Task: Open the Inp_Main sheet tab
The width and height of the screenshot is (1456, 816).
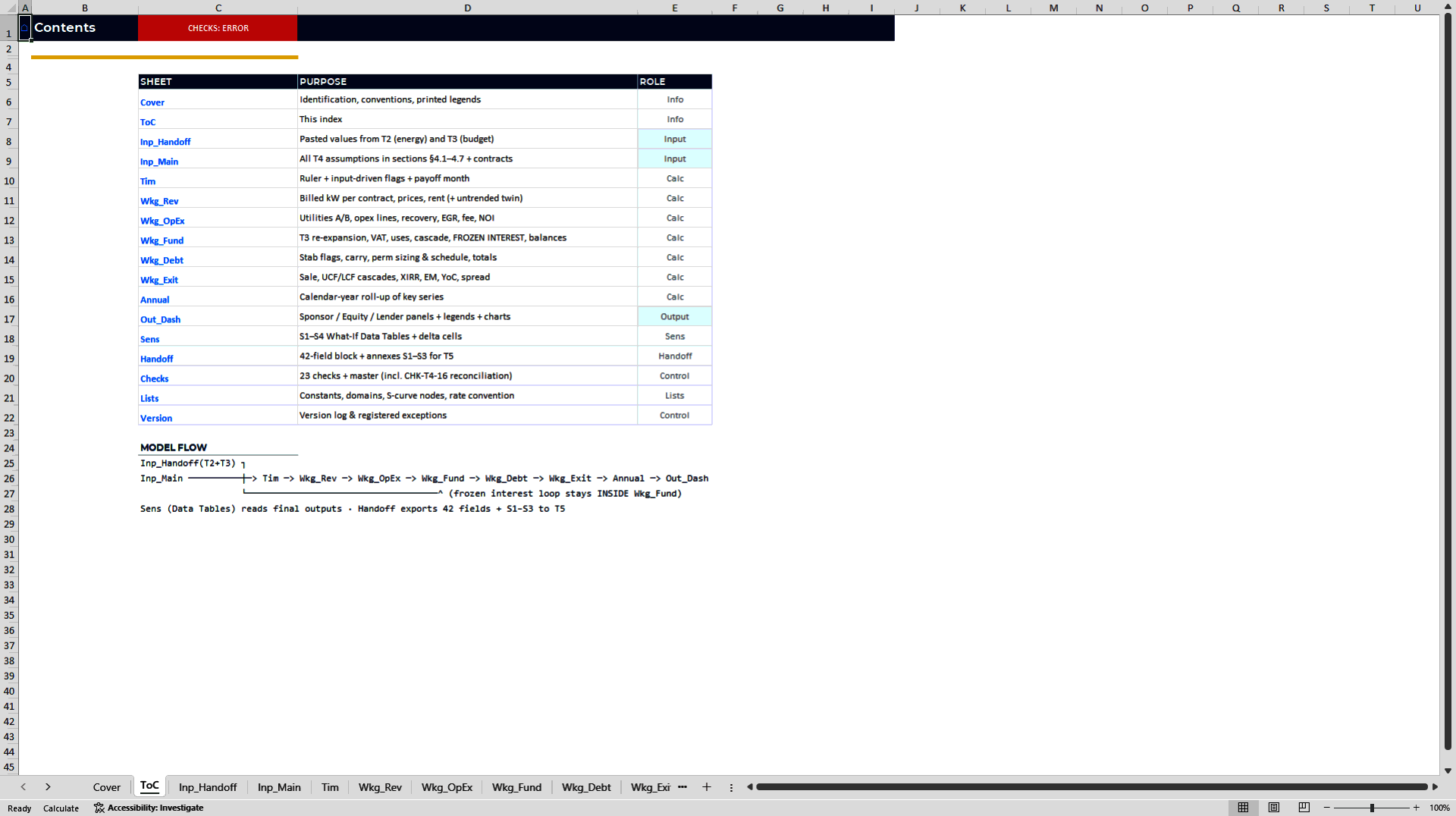Action: click(279, 787)
